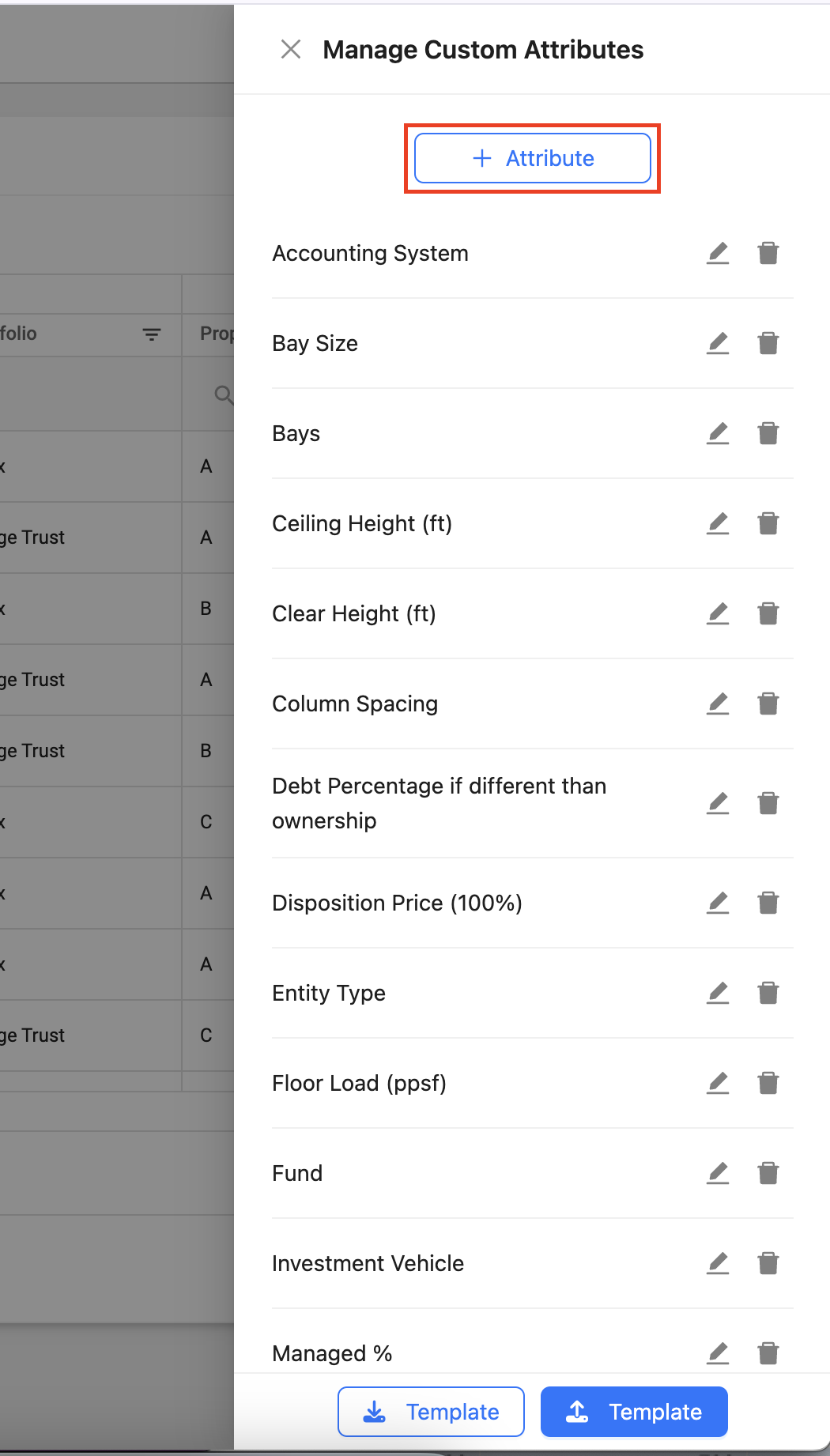Delete the Bay Size attribute

pyautogui.click(x=768, y=343)
